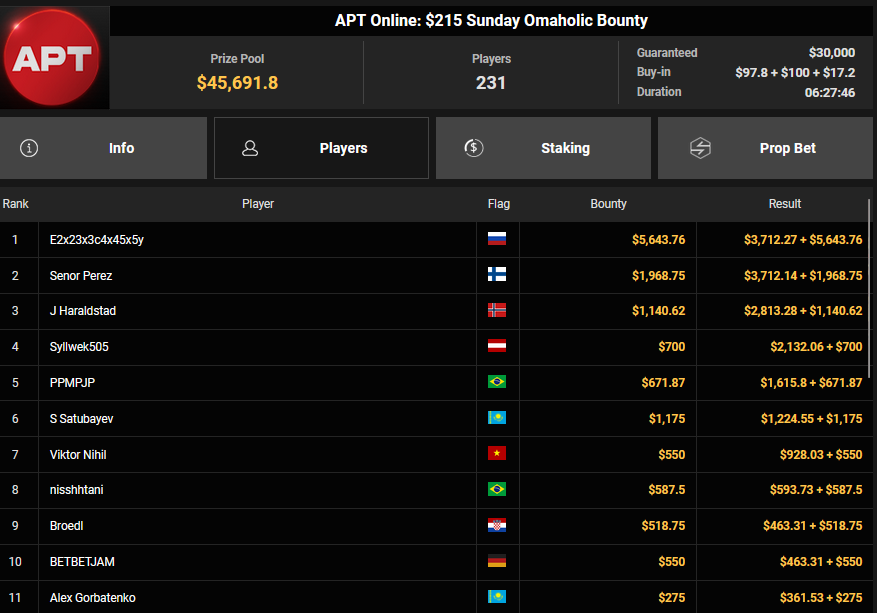
Task: Click the German flag for BETBETJAM
Action: point(496,562)
